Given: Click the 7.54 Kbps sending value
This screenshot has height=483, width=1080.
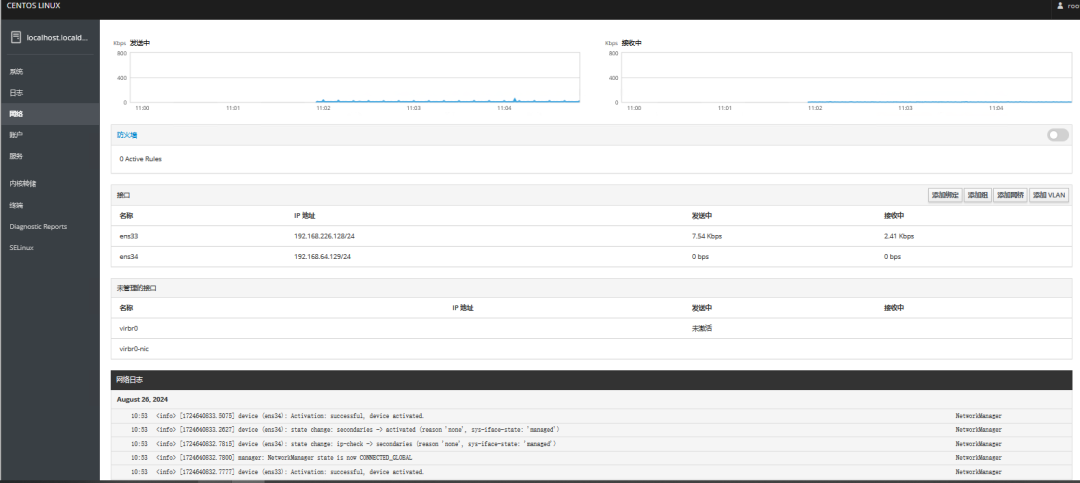Looking at the screenshot, I should click(x=707, y=236).
